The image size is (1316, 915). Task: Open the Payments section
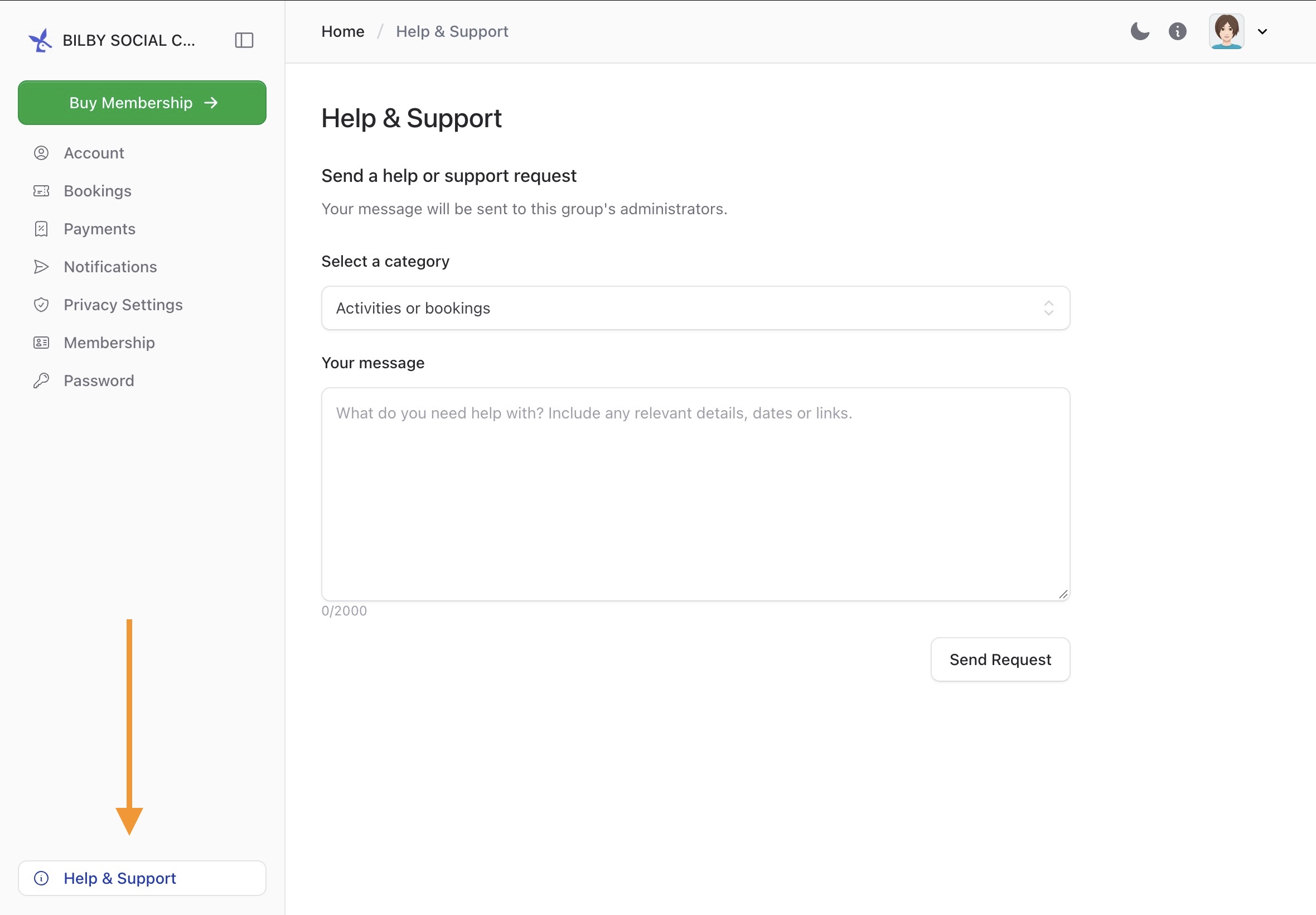[x=142, y=229]
